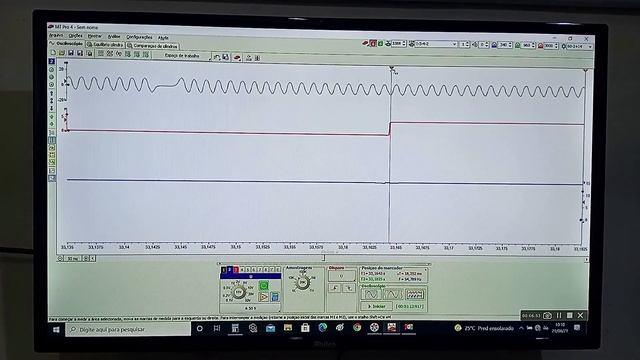The image size is (640, 360).
Task: Click the green channel icon in top-right toolbar
Action: coord(380,43)
